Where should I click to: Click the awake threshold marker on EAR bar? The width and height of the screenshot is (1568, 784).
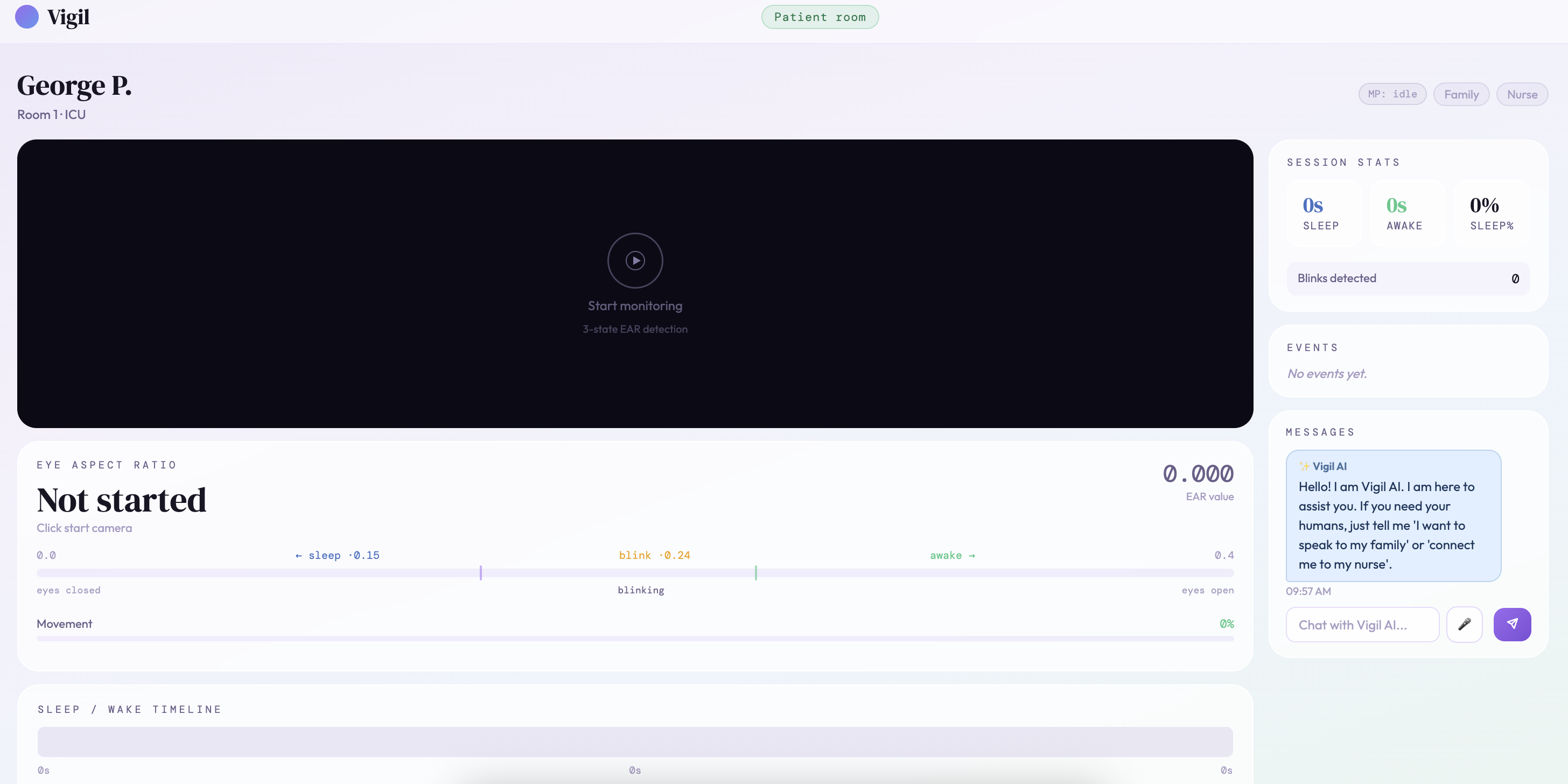(x=756, y=573)
